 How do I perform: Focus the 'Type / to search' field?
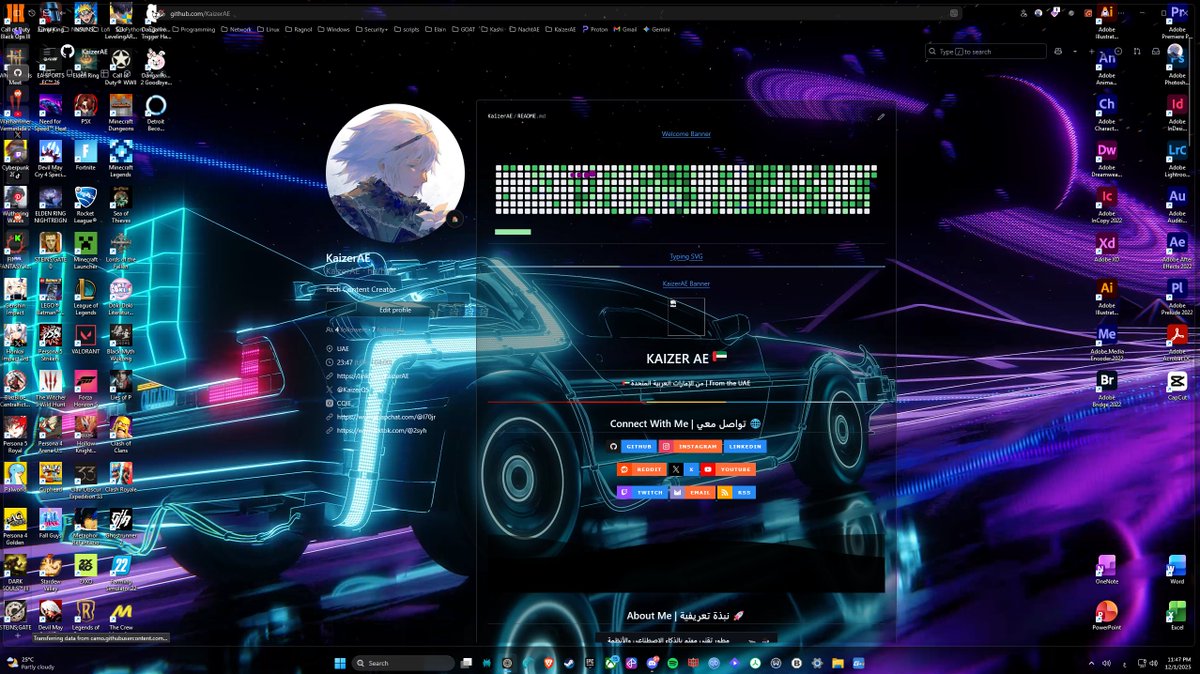click(x=986, y=51)
